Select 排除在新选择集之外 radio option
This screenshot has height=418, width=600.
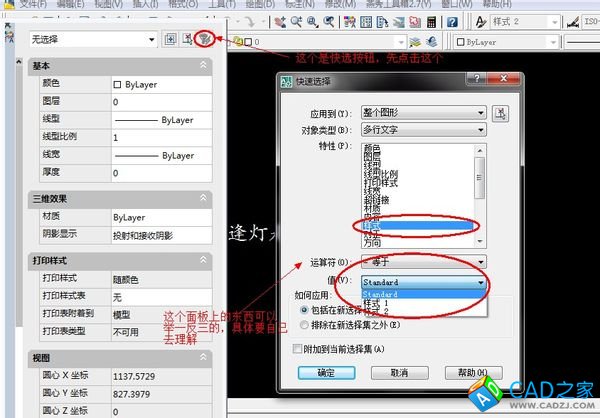pos(306,325)
